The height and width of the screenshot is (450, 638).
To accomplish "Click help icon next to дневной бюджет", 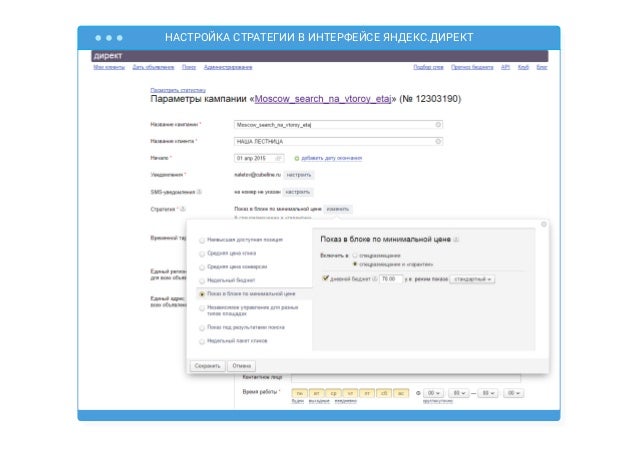I will pyautogui.click(x=375, y=279).
